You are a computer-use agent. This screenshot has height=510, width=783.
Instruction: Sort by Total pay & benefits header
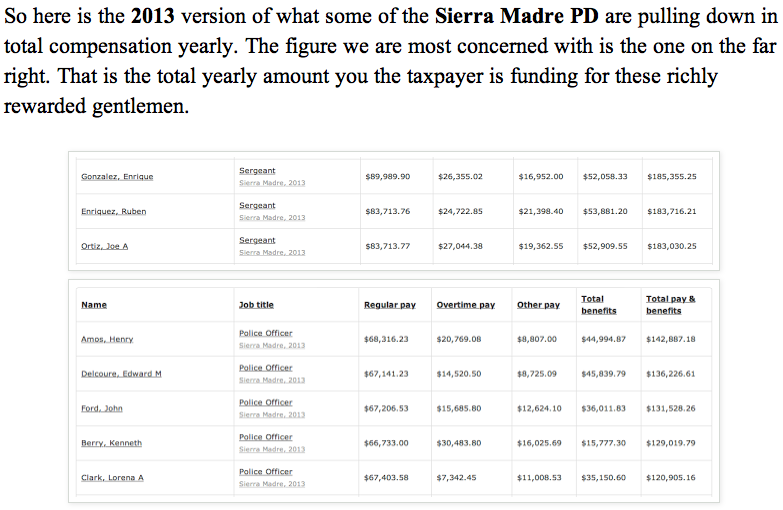[x=671, y=304]
